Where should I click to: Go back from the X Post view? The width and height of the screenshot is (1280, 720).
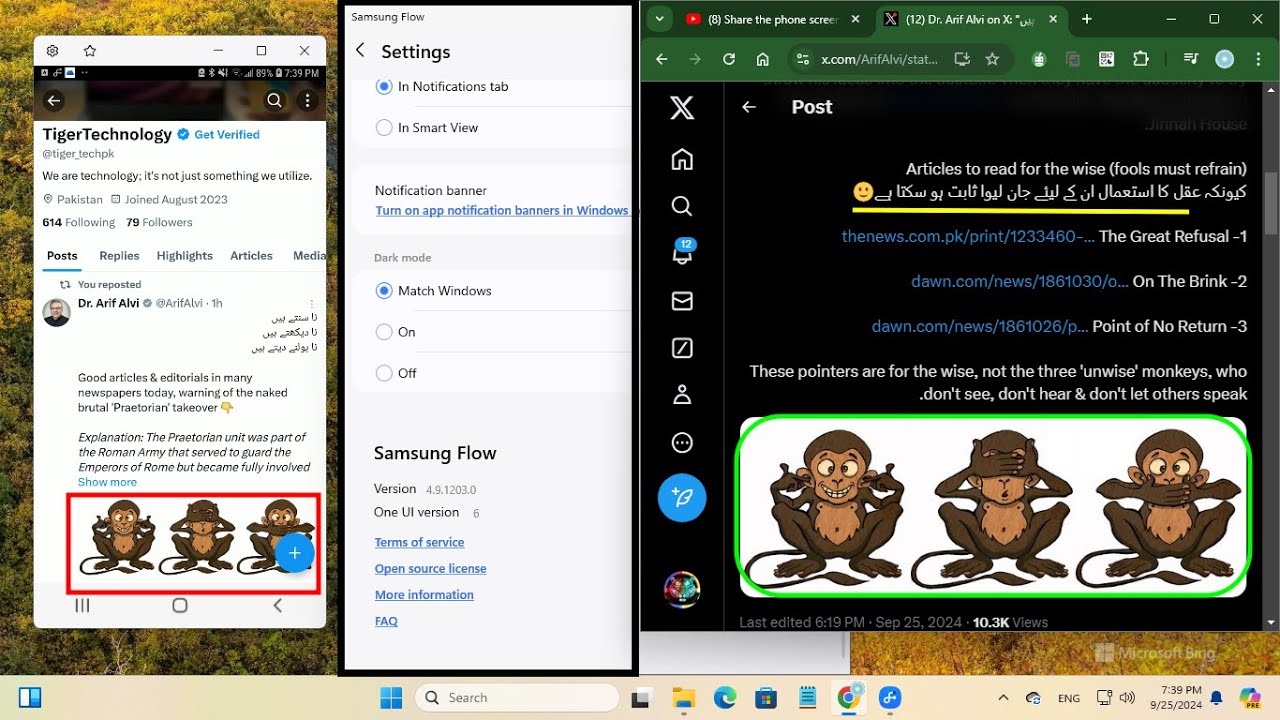coord(748,107)
